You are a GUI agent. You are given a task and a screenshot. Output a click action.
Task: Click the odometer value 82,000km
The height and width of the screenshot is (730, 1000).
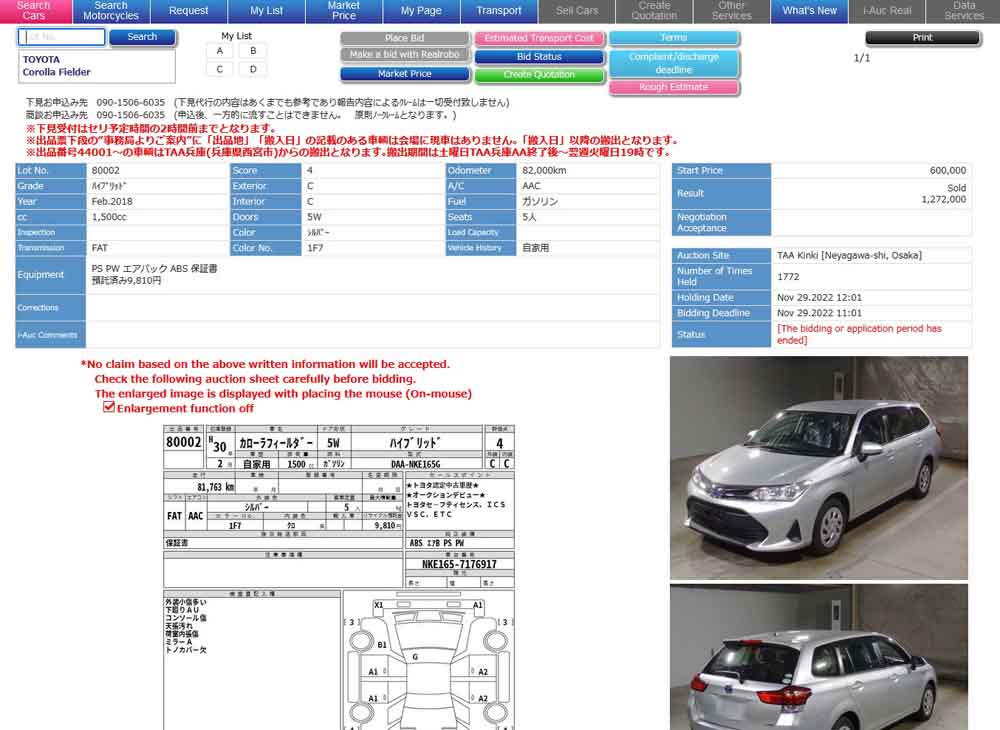coord(544,171)
